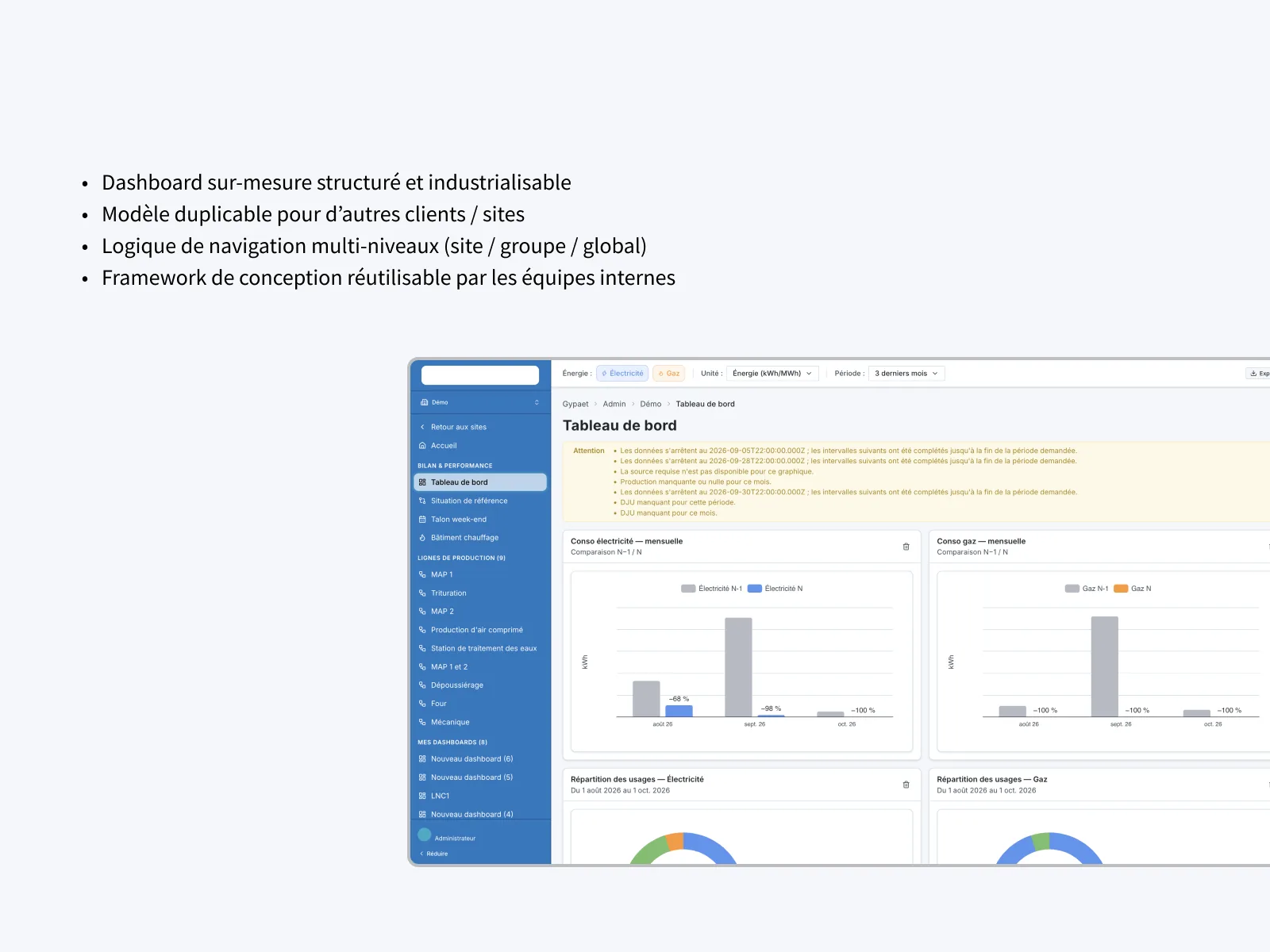Click the tall grey sept. 26 gas bar

click(x=1105, y=666)
